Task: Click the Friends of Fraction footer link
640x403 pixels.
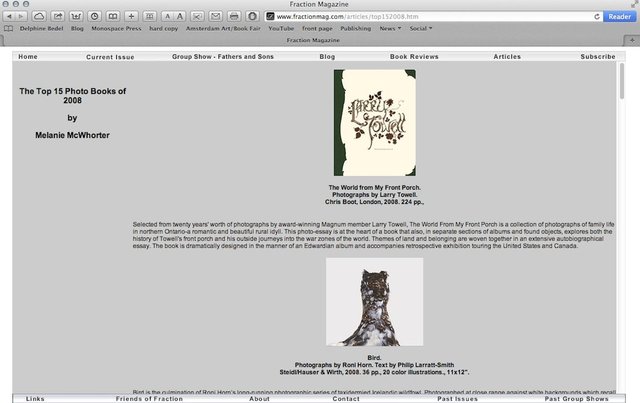Action: click(149, 398)
